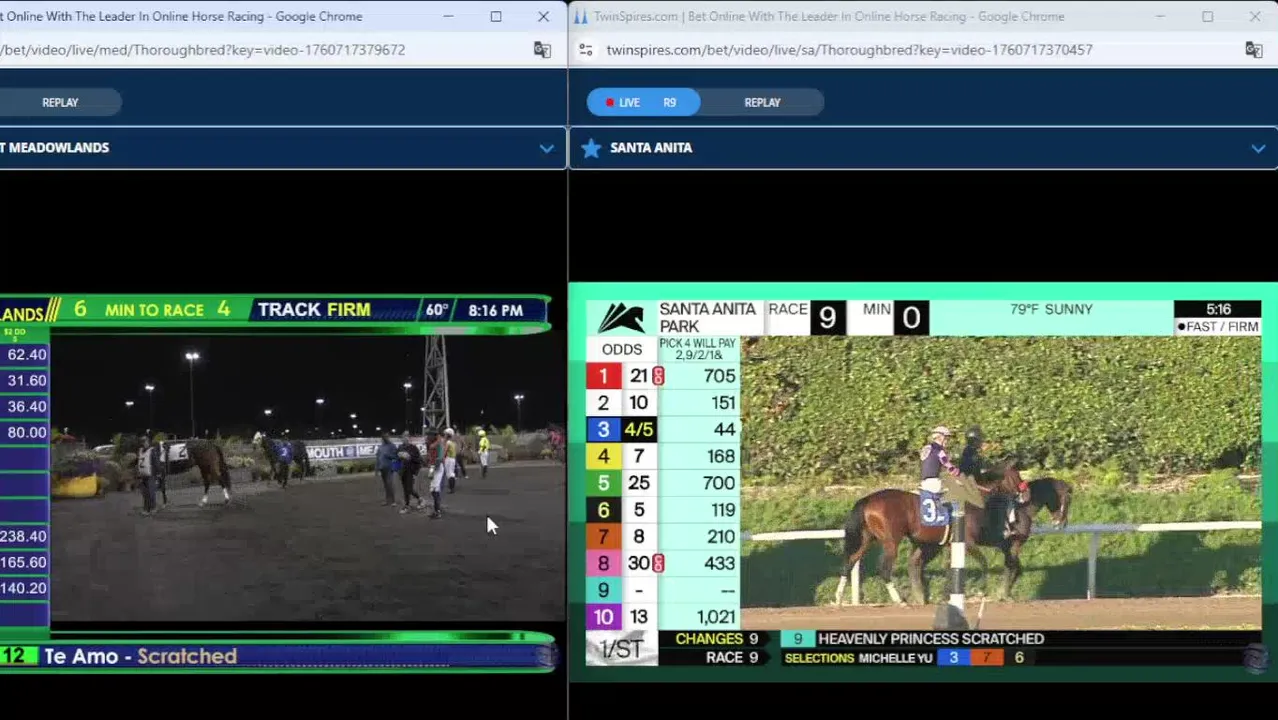The width and height of the screenshot is (1278, 720).
Task: Click horse number 5 green badge
Action: click(603, 483)
